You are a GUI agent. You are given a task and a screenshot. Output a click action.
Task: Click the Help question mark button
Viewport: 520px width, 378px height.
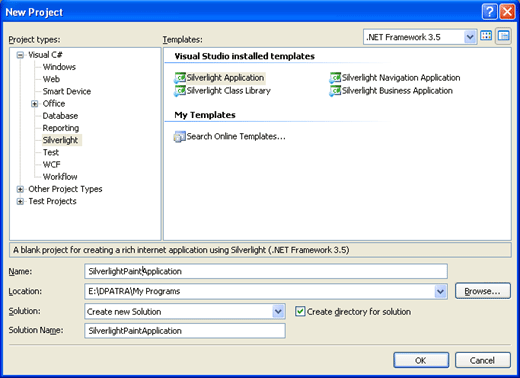(x=489, y=12)
